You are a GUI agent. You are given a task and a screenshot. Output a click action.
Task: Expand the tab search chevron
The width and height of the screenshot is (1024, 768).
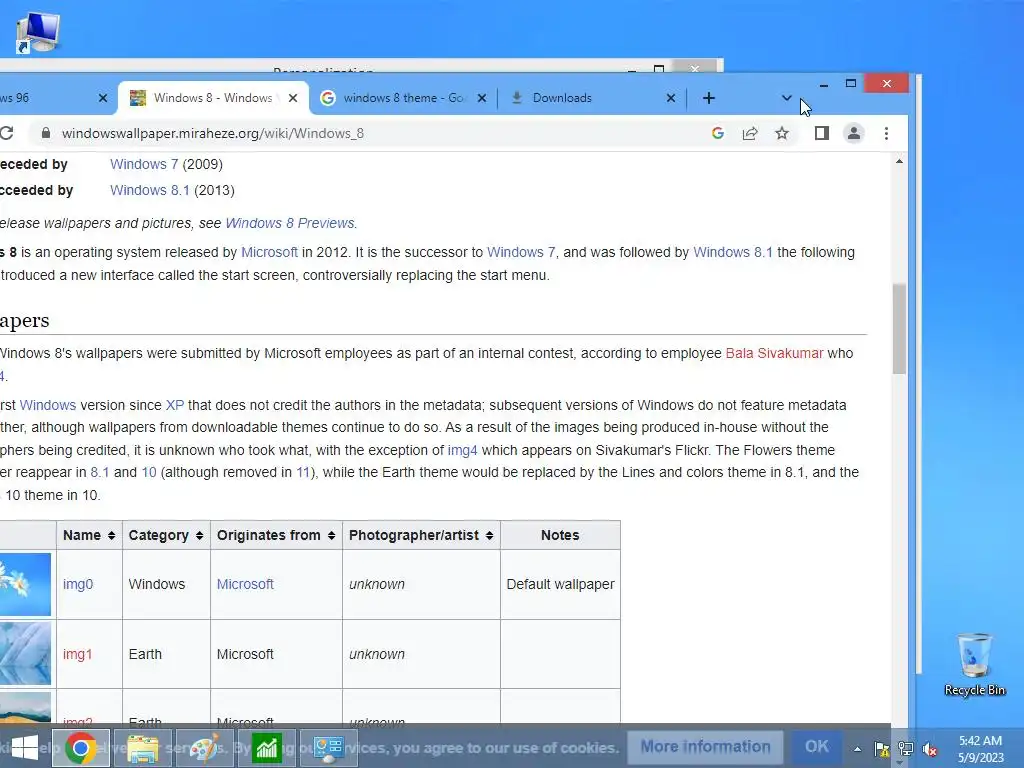coord(786,98)
